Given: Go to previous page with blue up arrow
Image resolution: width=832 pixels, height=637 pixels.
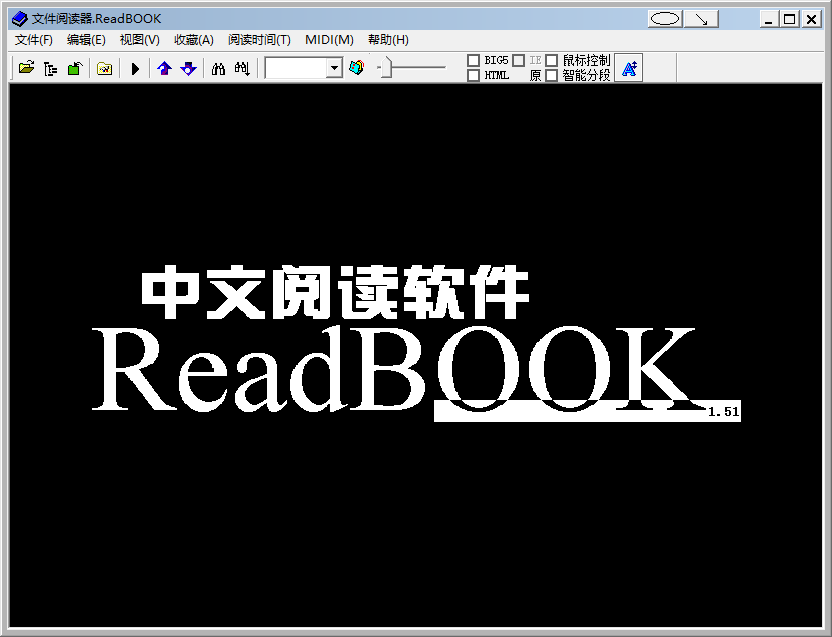Looking at the screenshot, I should [x=164, y=68].
